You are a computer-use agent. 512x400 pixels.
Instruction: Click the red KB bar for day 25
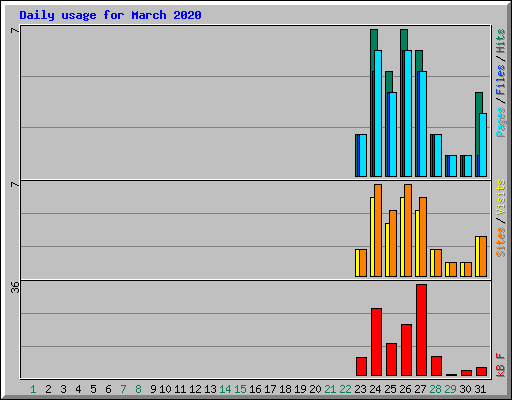point(391,360)
